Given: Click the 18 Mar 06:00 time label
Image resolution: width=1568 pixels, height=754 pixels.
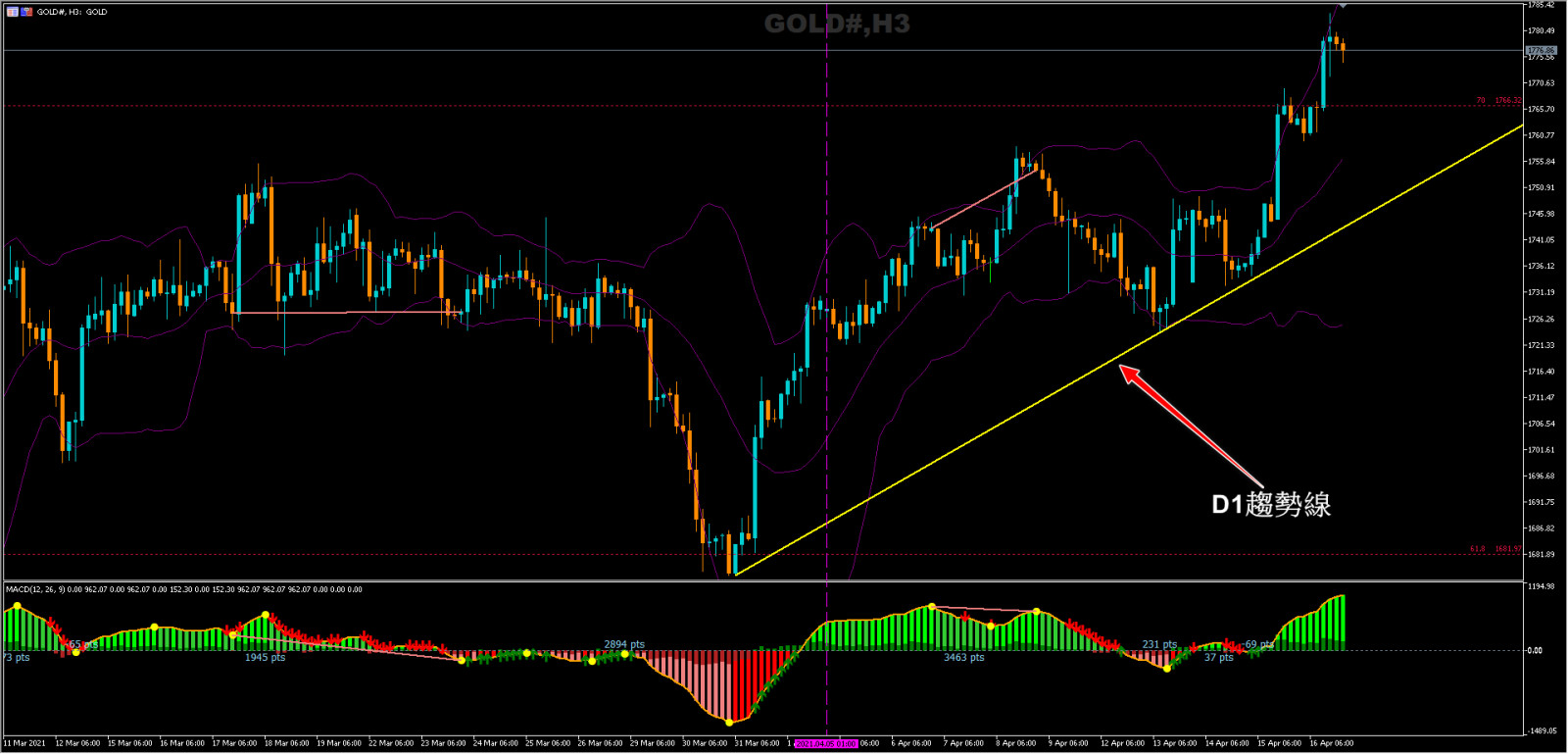Looking at the screenshot, I should (286, 743).
